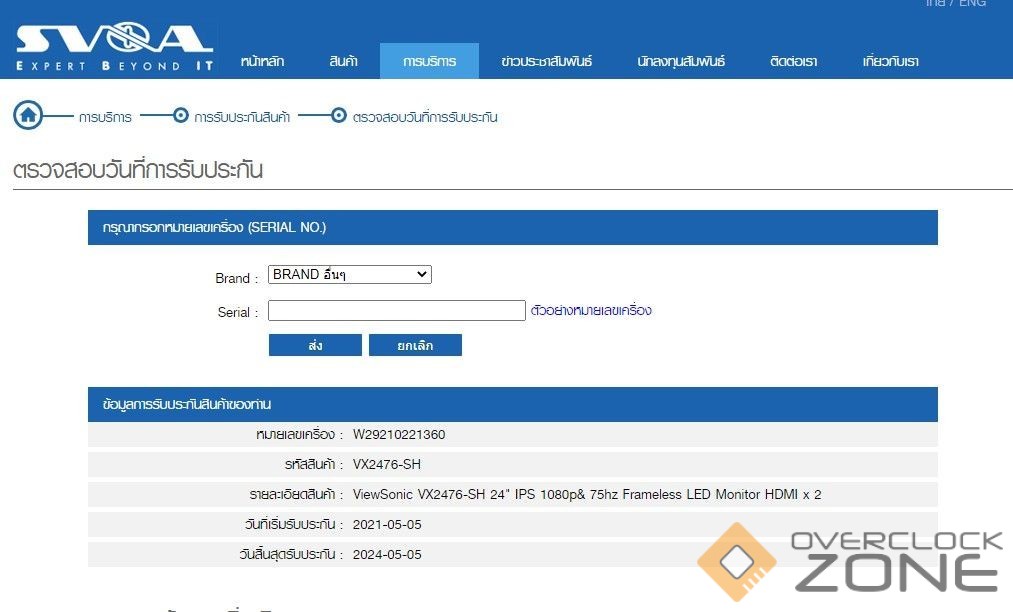Select product code VX2476-SH
Image resolution: width=1013 pixels, height=612 pixels.
tap(386, 464)
